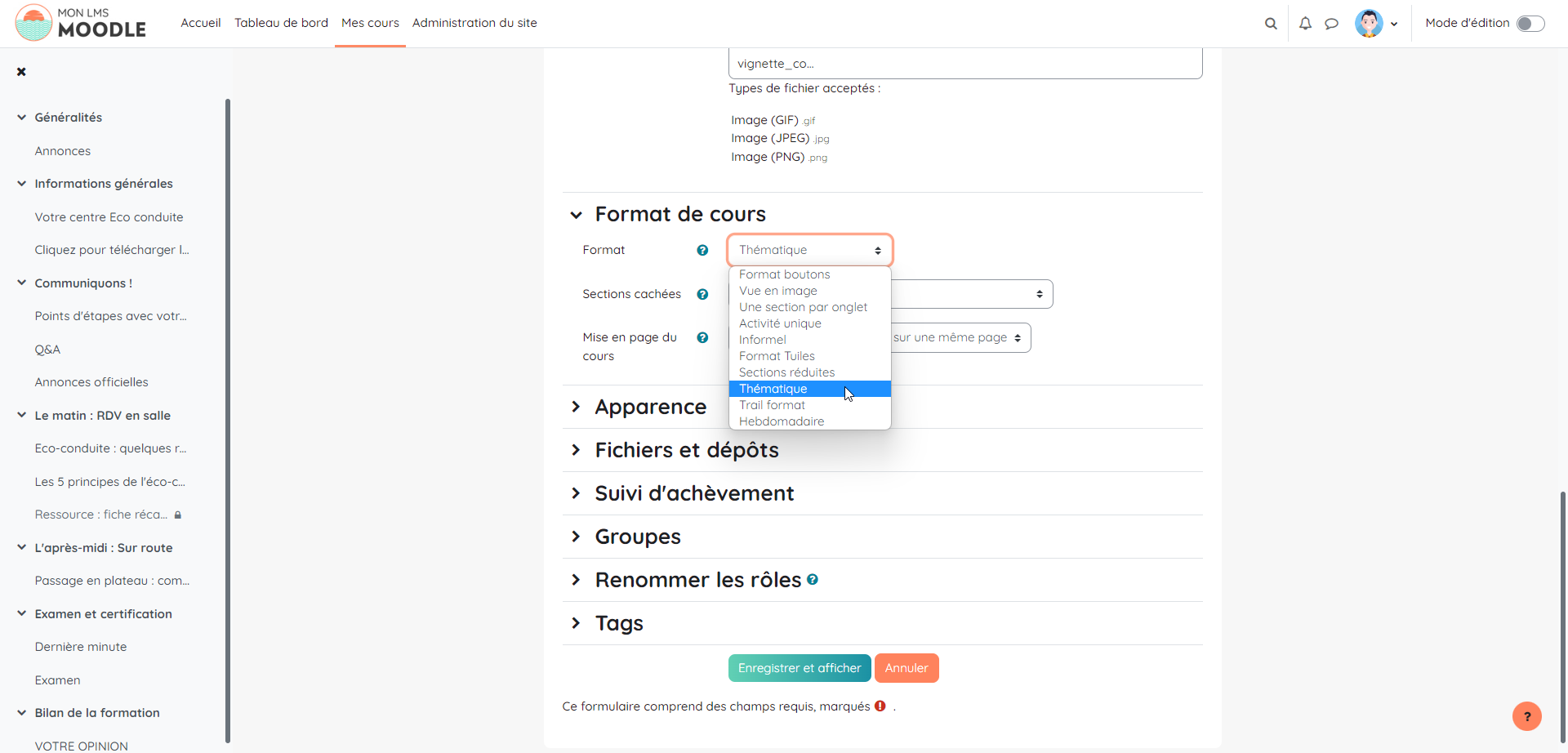This screenshot has height=753, width=1568.
Task: Open the notifications bell
Action: pyautogui.click(x=1305, y=24)
